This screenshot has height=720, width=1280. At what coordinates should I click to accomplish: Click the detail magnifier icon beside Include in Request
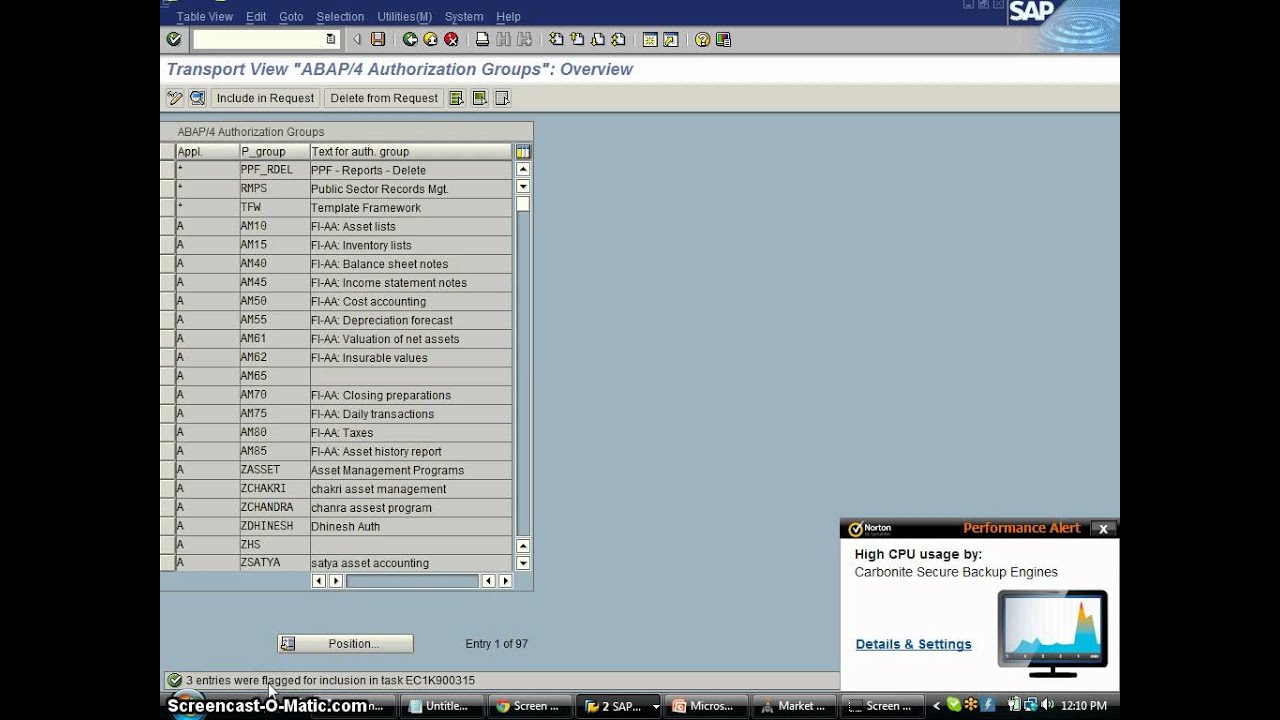click(197, 98)
